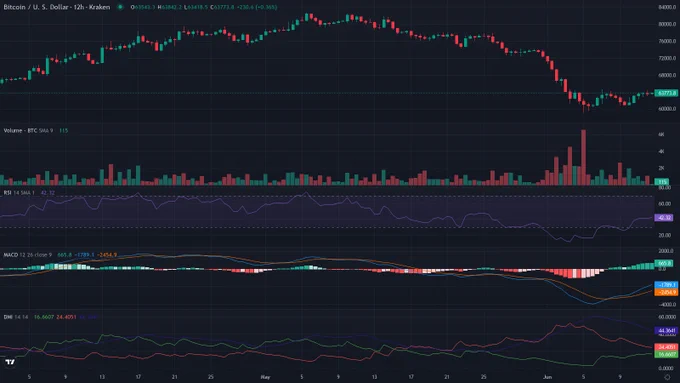Click the 2K volume scale label
The image size is (680, 383).
tap(661, 168)
